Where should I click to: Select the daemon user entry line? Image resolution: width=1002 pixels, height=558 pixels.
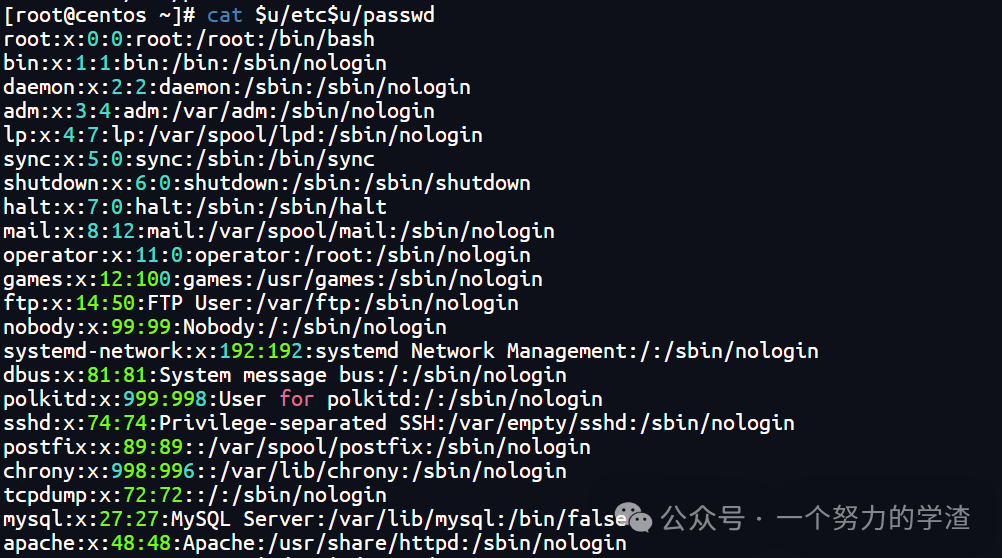click(237, 87)
